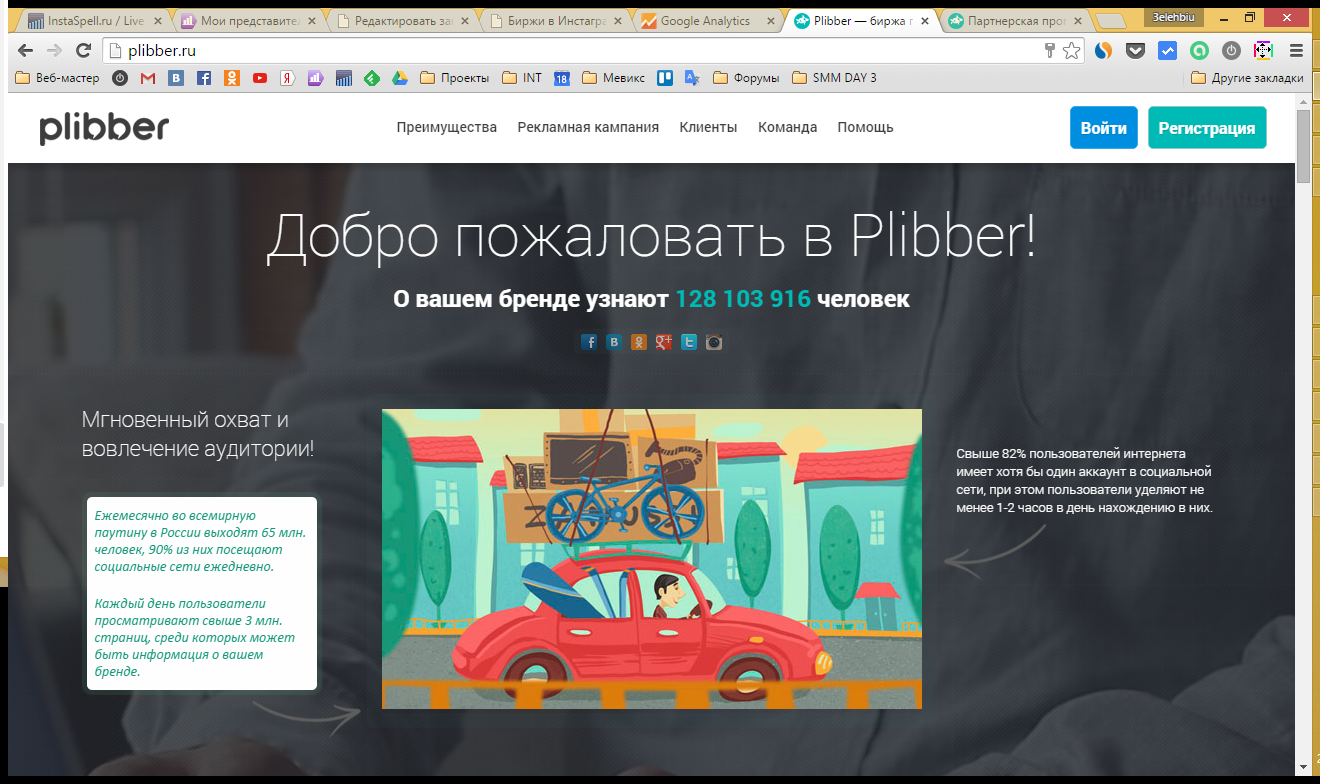Click the green circular extension icon
Screen dimensions: 1320x784
click(x=1199, y=50)
